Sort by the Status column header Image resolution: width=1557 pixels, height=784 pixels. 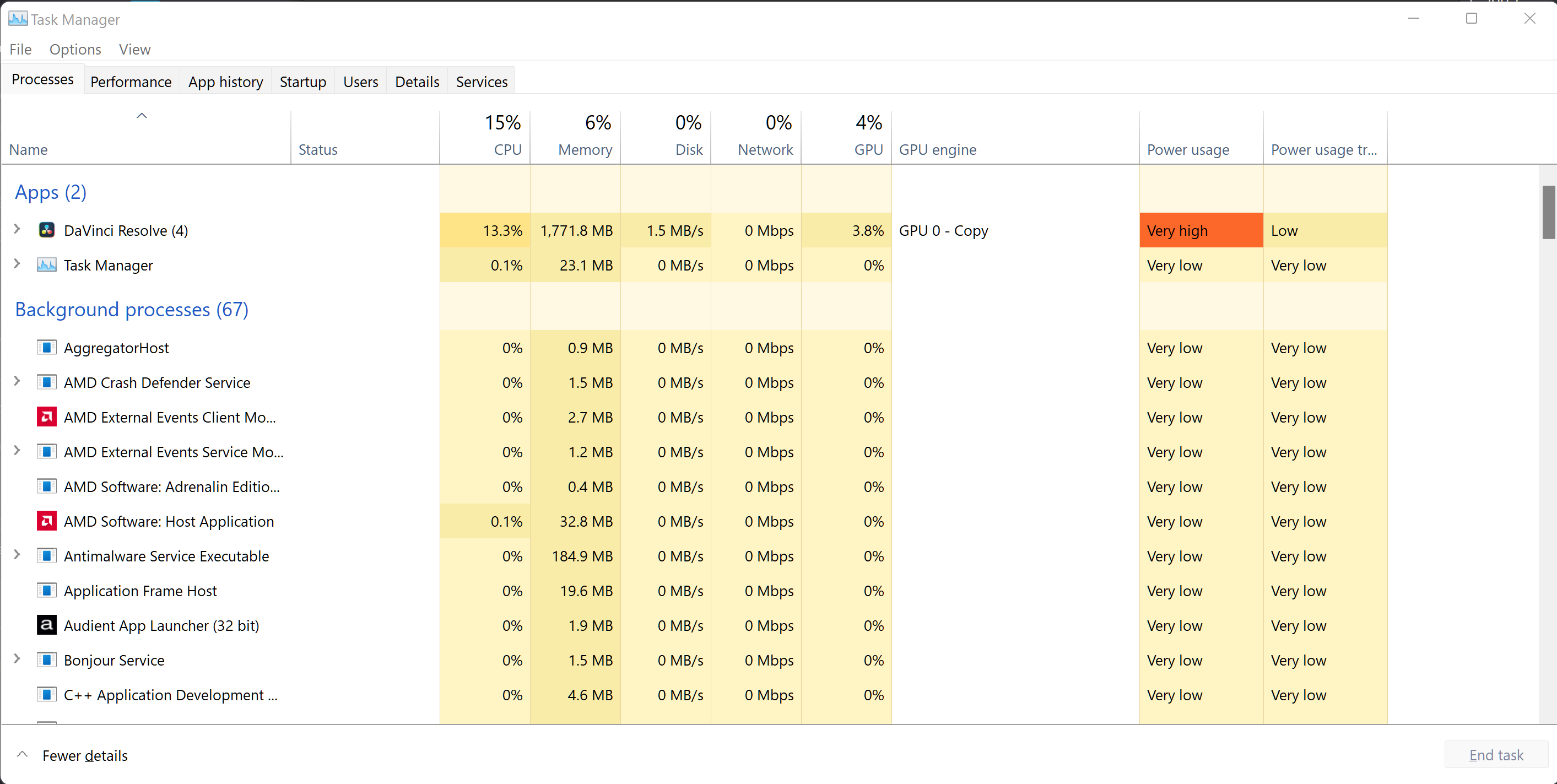click(365, 137)
